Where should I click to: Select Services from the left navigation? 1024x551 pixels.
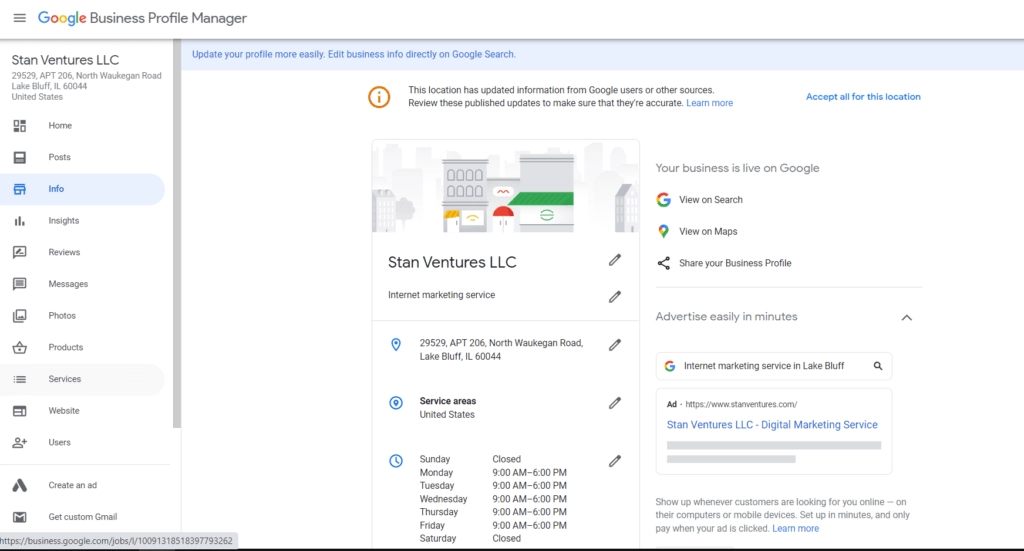coord(65,379)
